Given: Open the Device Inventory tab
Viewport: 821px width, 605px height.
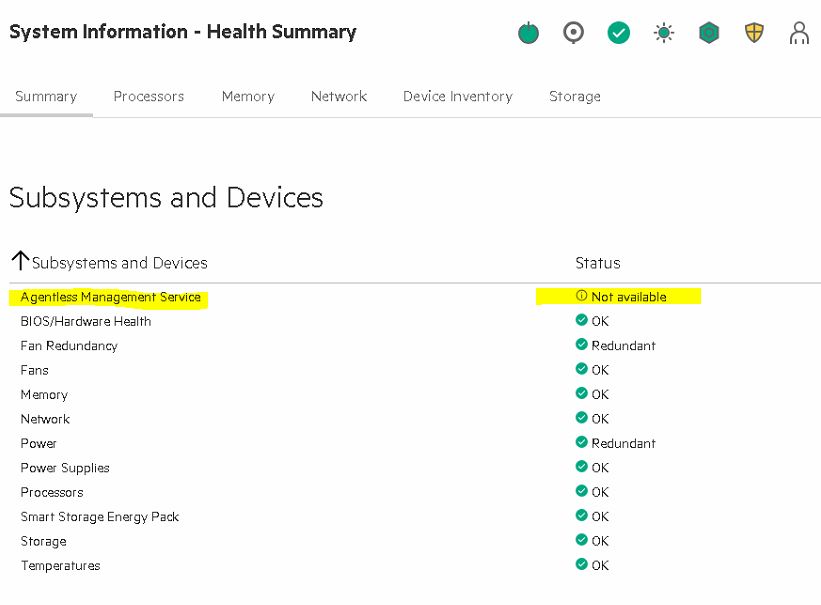Looking at the screenshot, I should [458, 96].
